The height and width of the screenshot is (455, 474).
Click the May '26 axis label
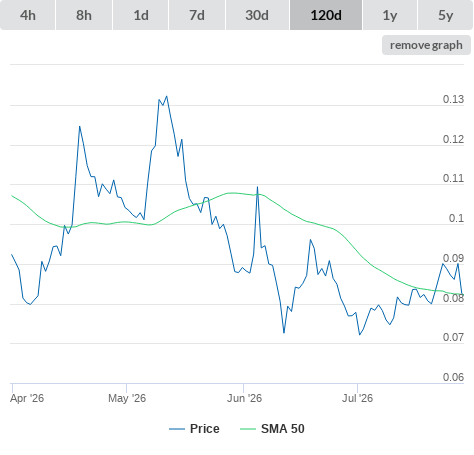(127, 398)
